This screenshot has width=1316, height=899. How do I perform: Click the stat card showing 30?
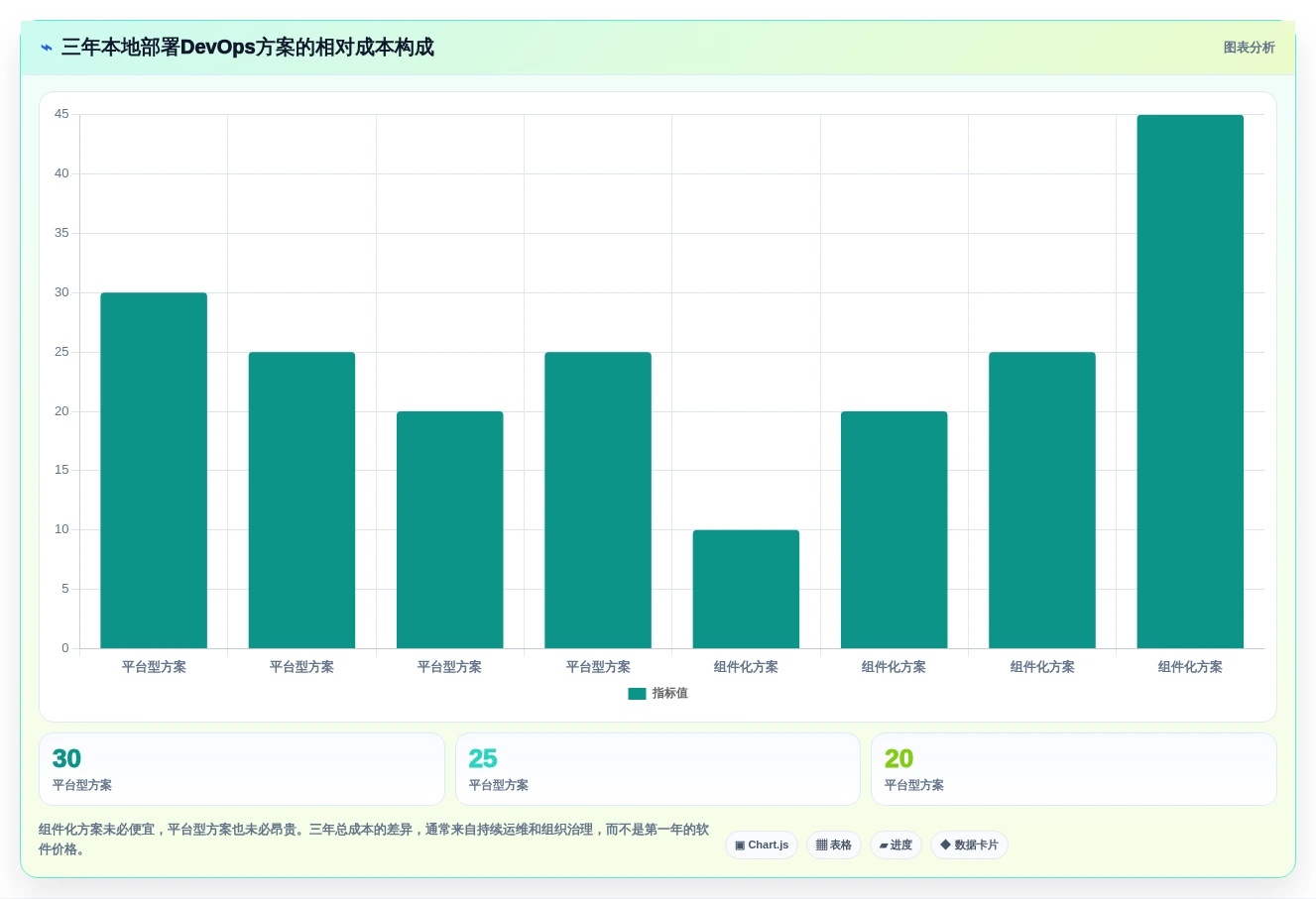coord(242,769)
